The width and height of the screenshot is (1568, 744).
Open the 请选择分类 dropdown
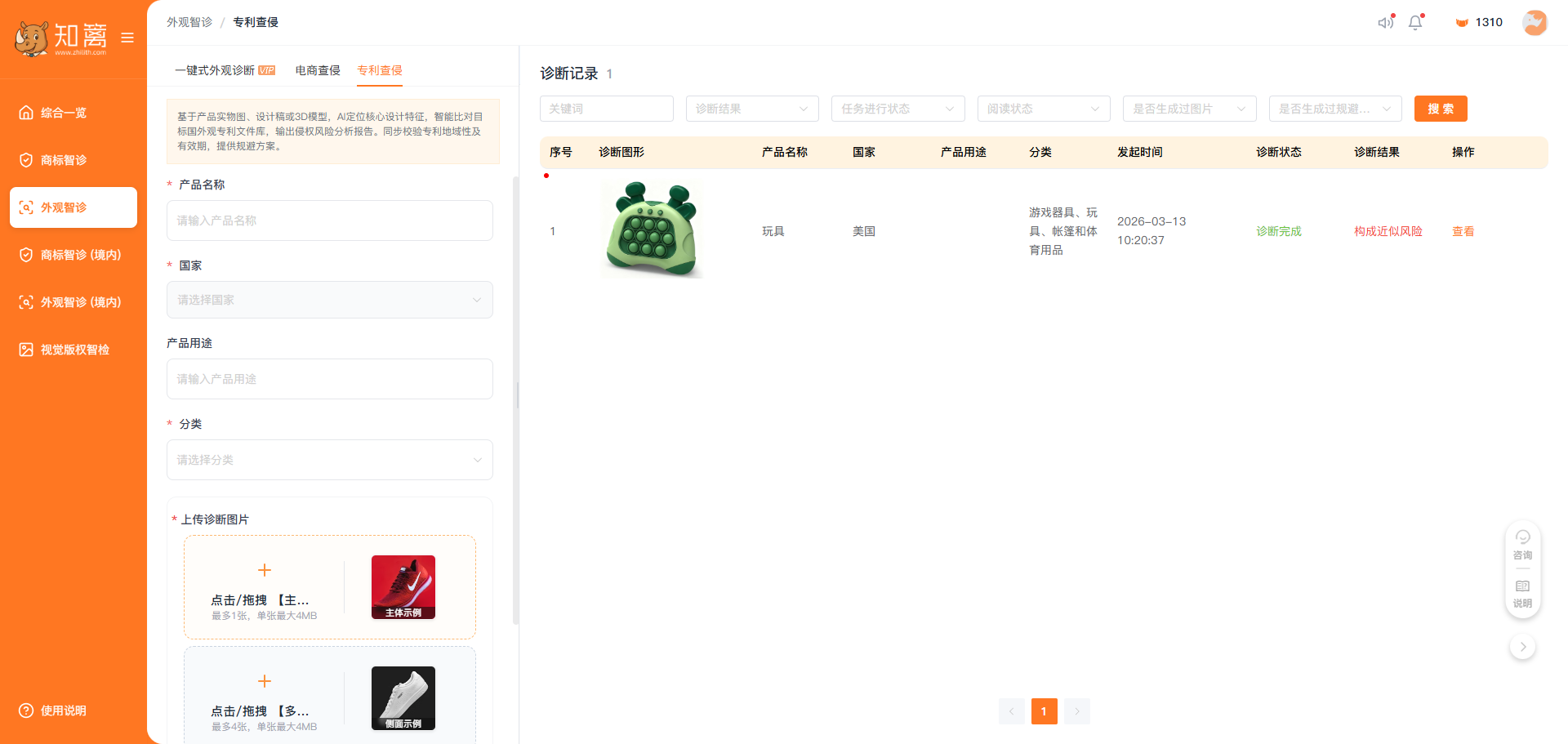[x=330, y=460]
